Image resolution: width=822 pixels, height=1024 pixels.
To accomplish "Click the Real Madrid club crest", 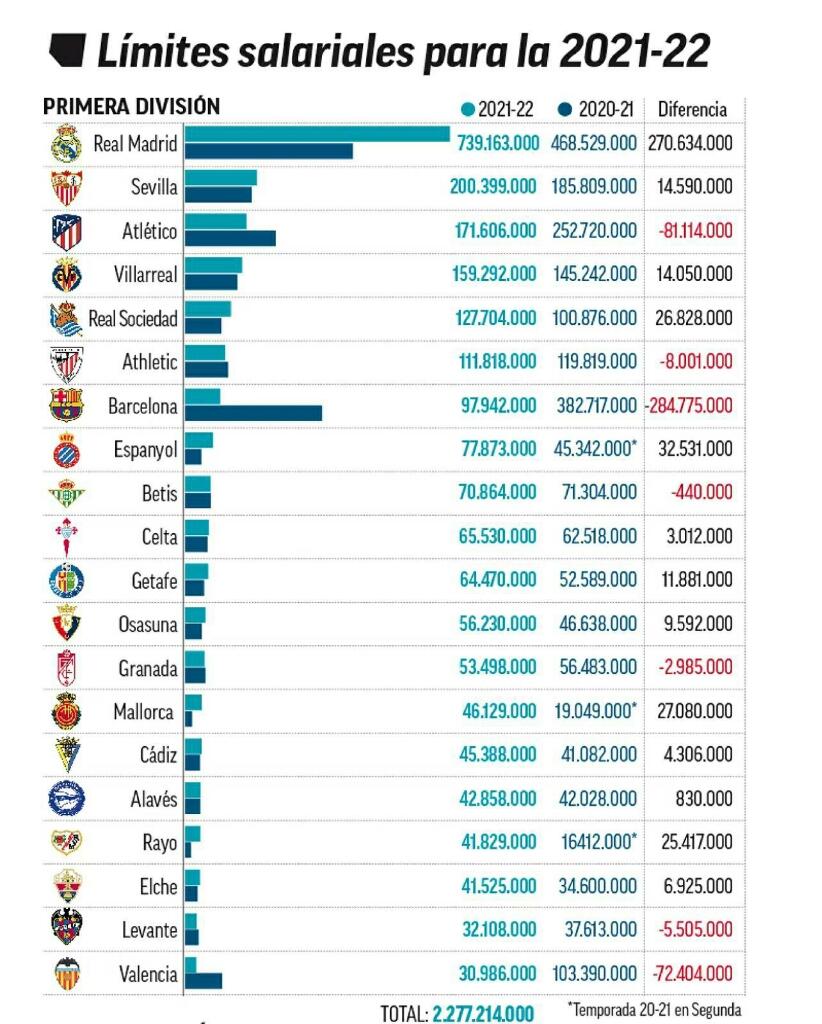I will point(66,143).
